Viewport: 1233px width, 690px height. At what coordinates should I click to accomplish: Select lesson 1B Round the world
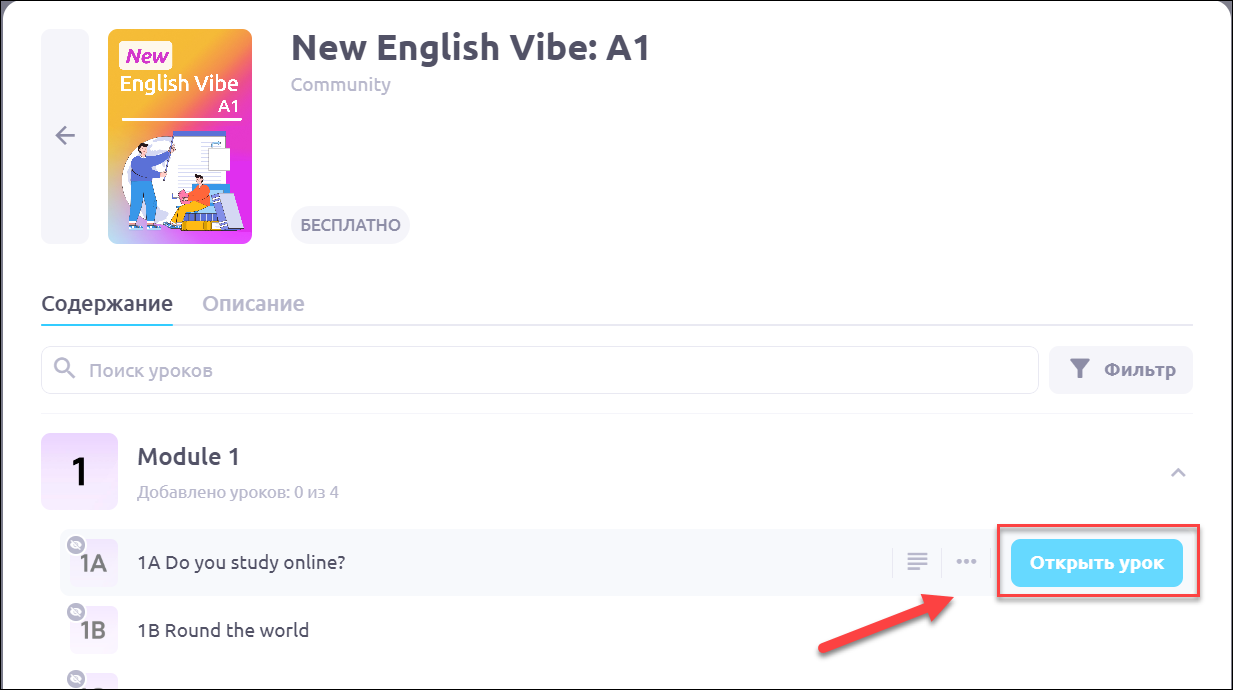(223, 630)
